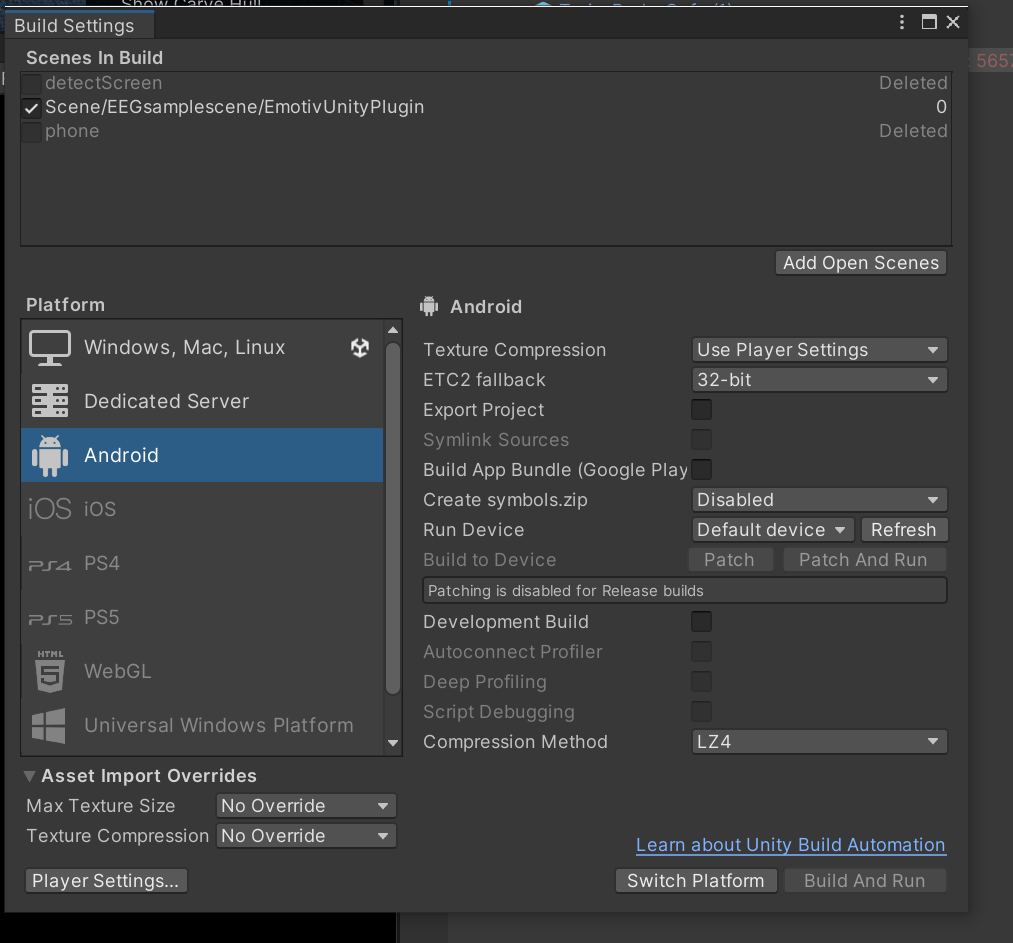The width and height of the screenshot is (1013, 943).
Task: Click the Unity logo beside Windows, Mac, Linux
Action: [x=360, y=347]
